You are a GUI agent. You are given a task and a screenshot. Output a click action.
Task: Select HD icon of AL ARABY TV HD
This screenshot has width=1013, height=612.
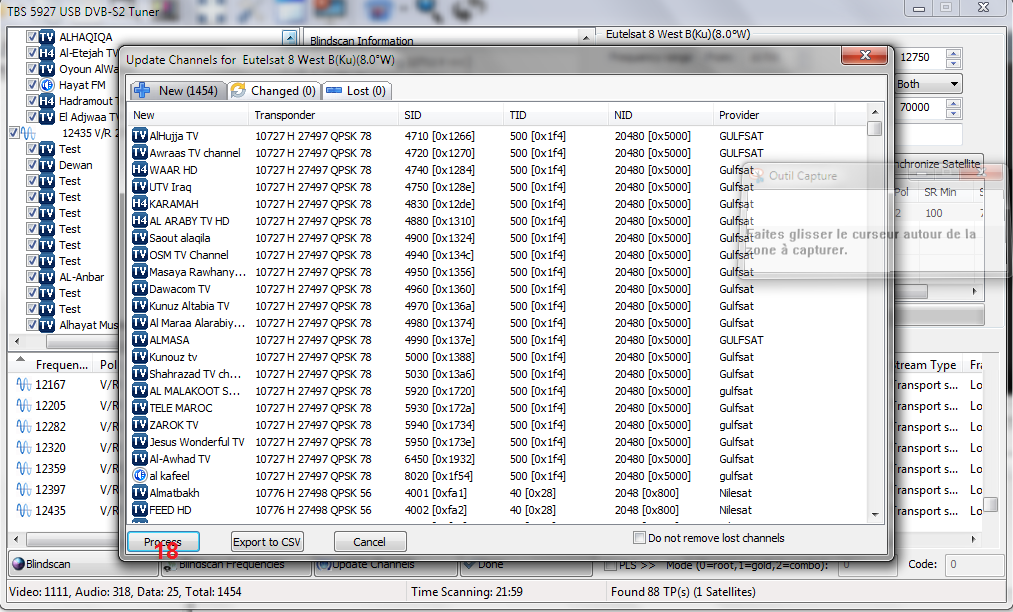(x=140, y=220)
